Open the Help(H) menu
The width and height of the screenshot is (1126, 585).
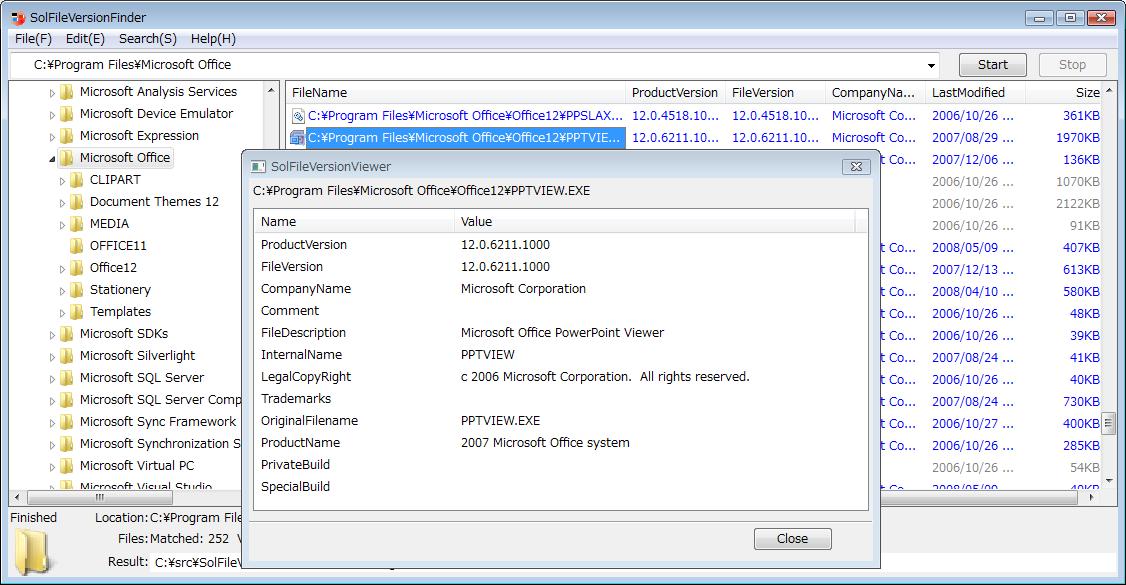pyautogui.click(x=213, y=39)
